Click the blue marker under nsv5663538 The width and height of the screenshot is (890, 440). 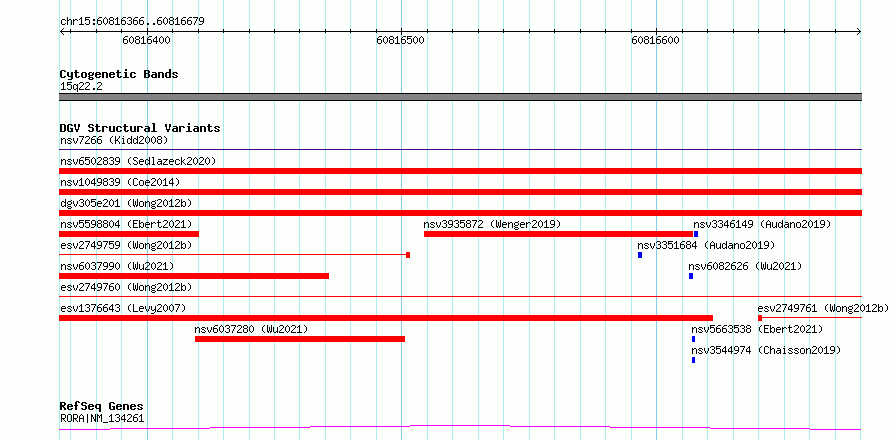694,339
